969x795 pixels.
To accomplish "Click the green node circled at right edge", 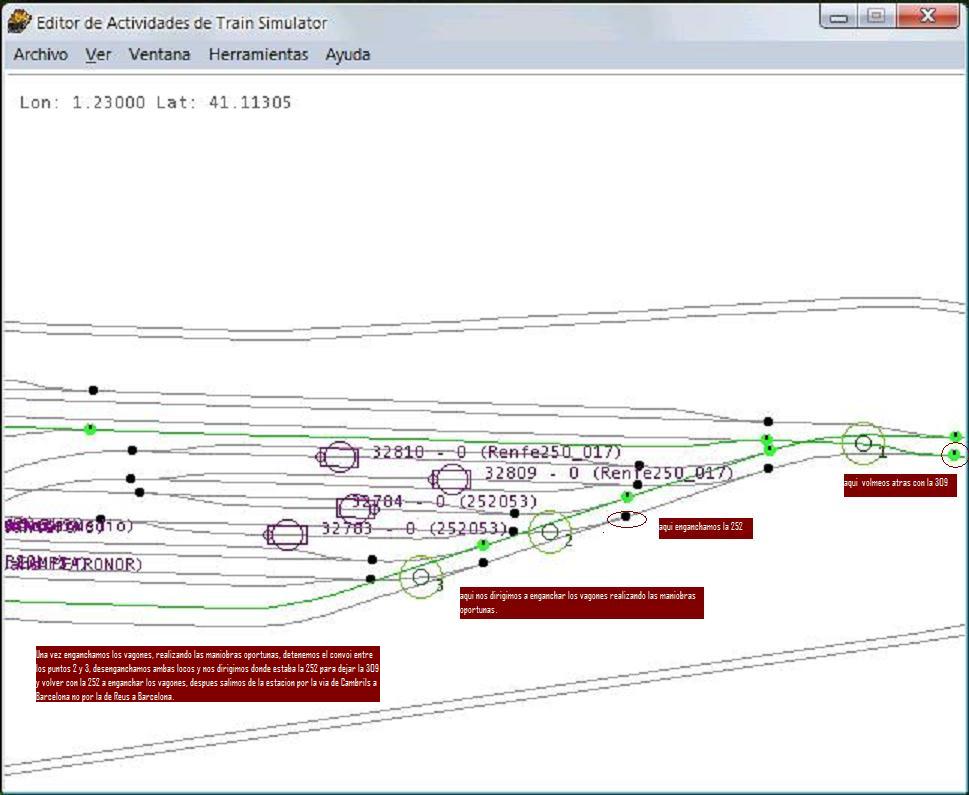I will point(955,455).
